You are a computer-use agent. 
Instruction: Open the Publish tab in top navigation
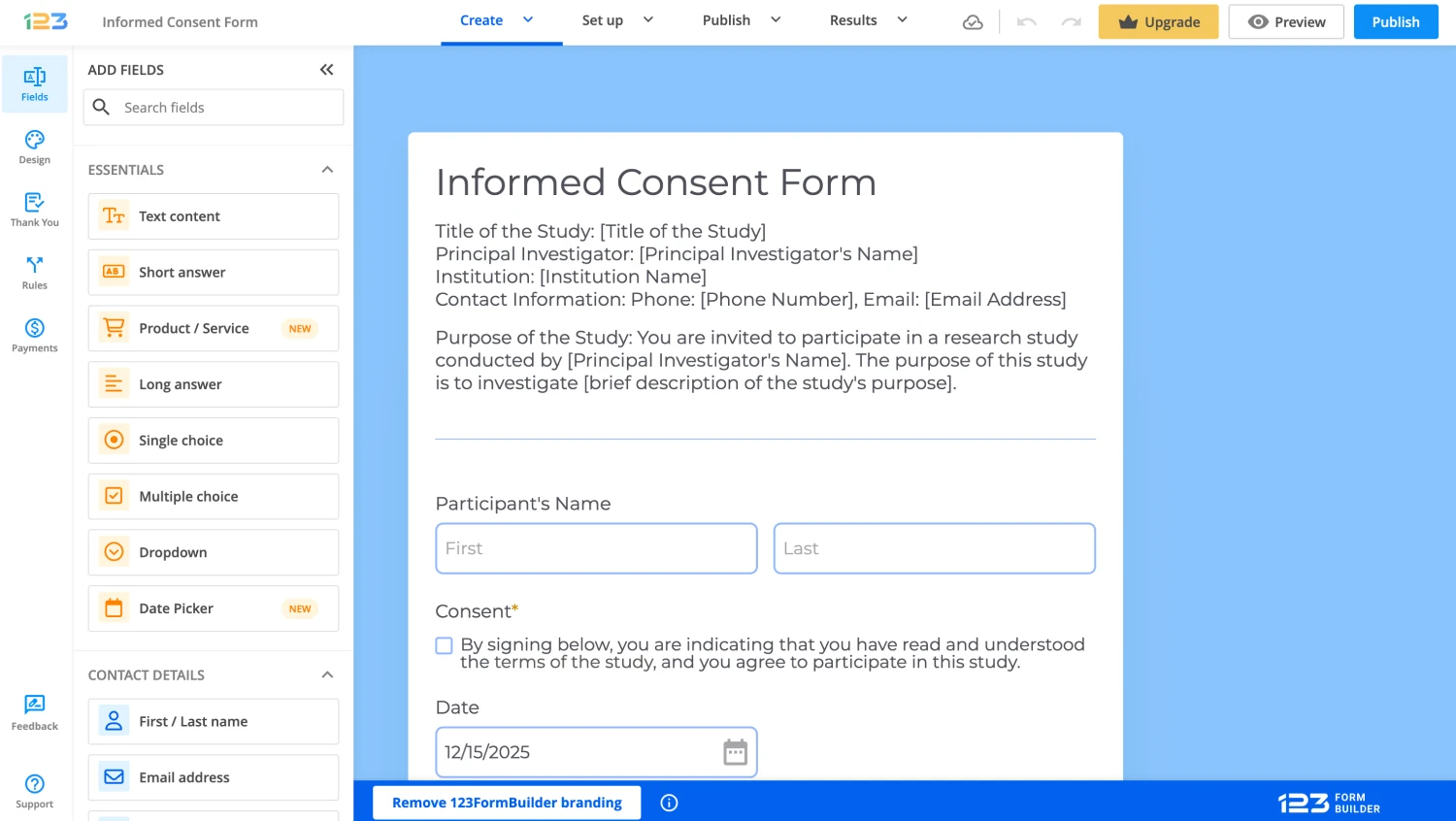tap(726, 20)
